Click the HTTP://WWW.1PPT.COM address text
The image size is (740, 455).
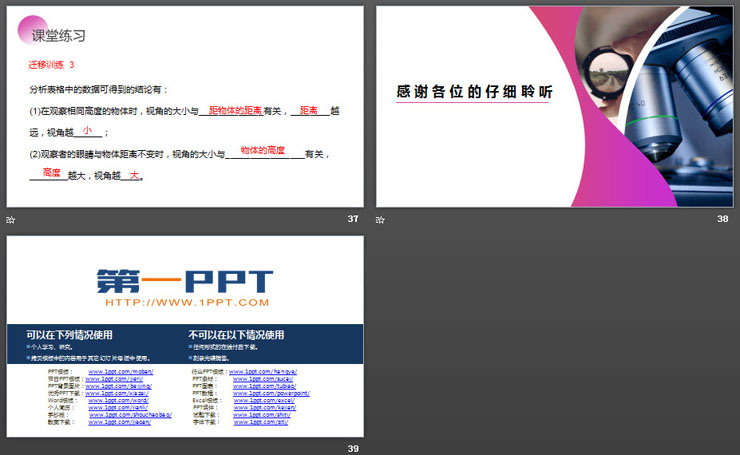pos(187,302)
